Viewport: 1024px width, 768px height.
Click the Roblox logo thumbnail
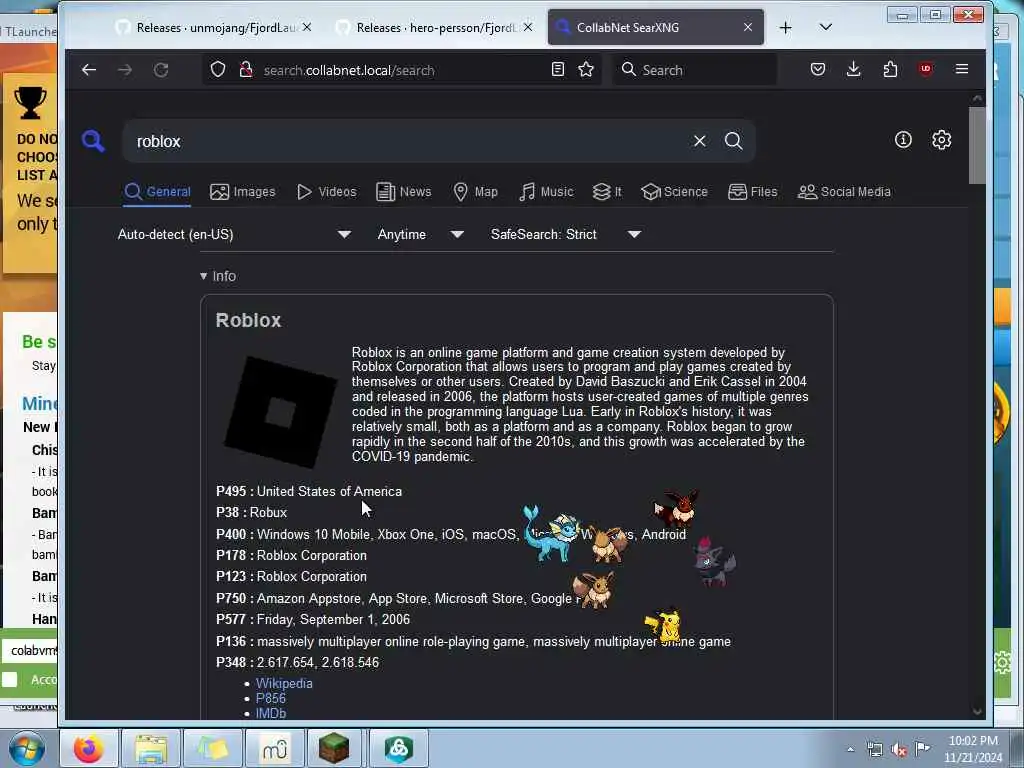[x=281, y=411]
